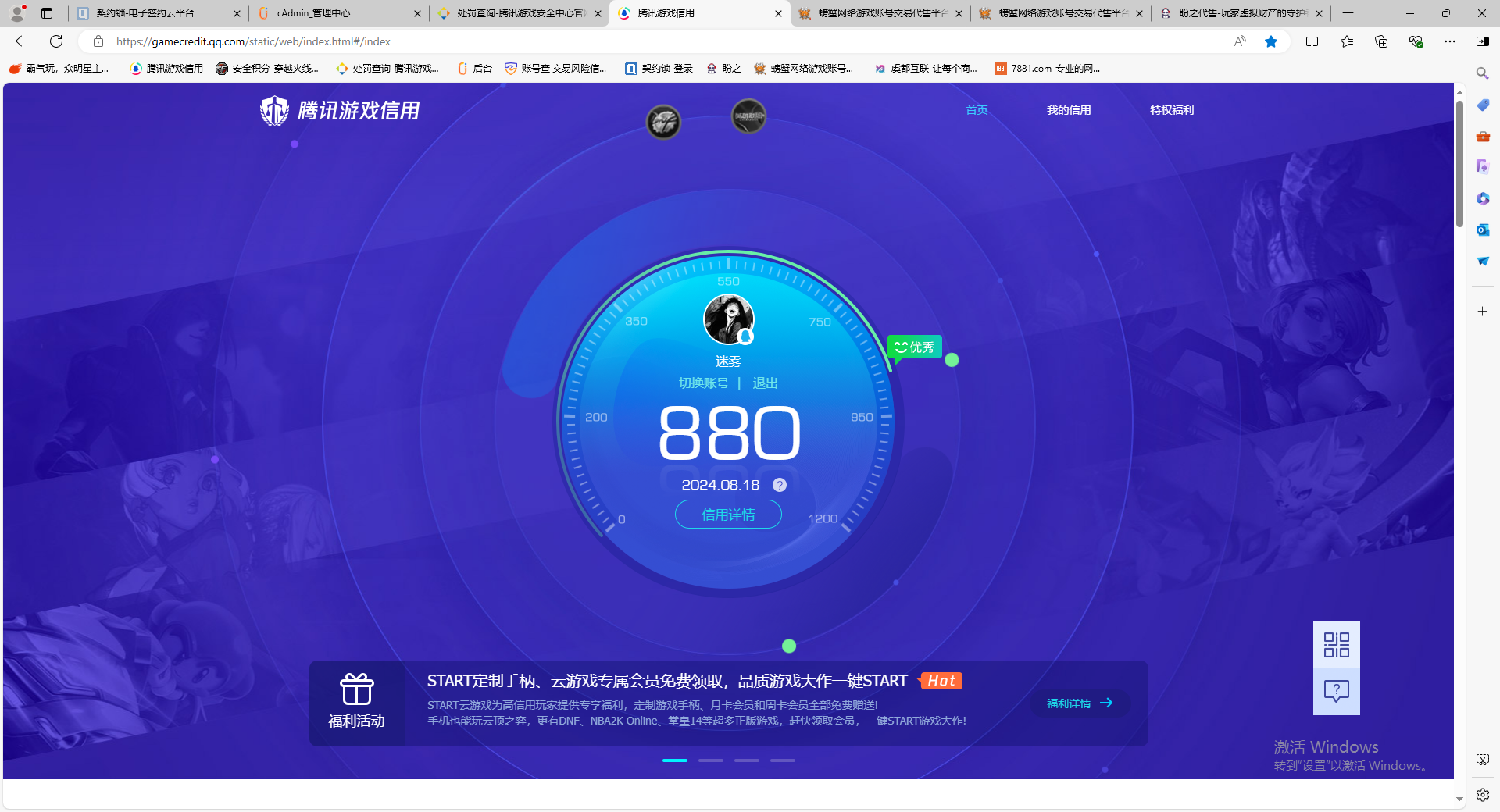The image size is (1500, 812).
Task: Click the green 优秀 rating badge
Action: 914,347
